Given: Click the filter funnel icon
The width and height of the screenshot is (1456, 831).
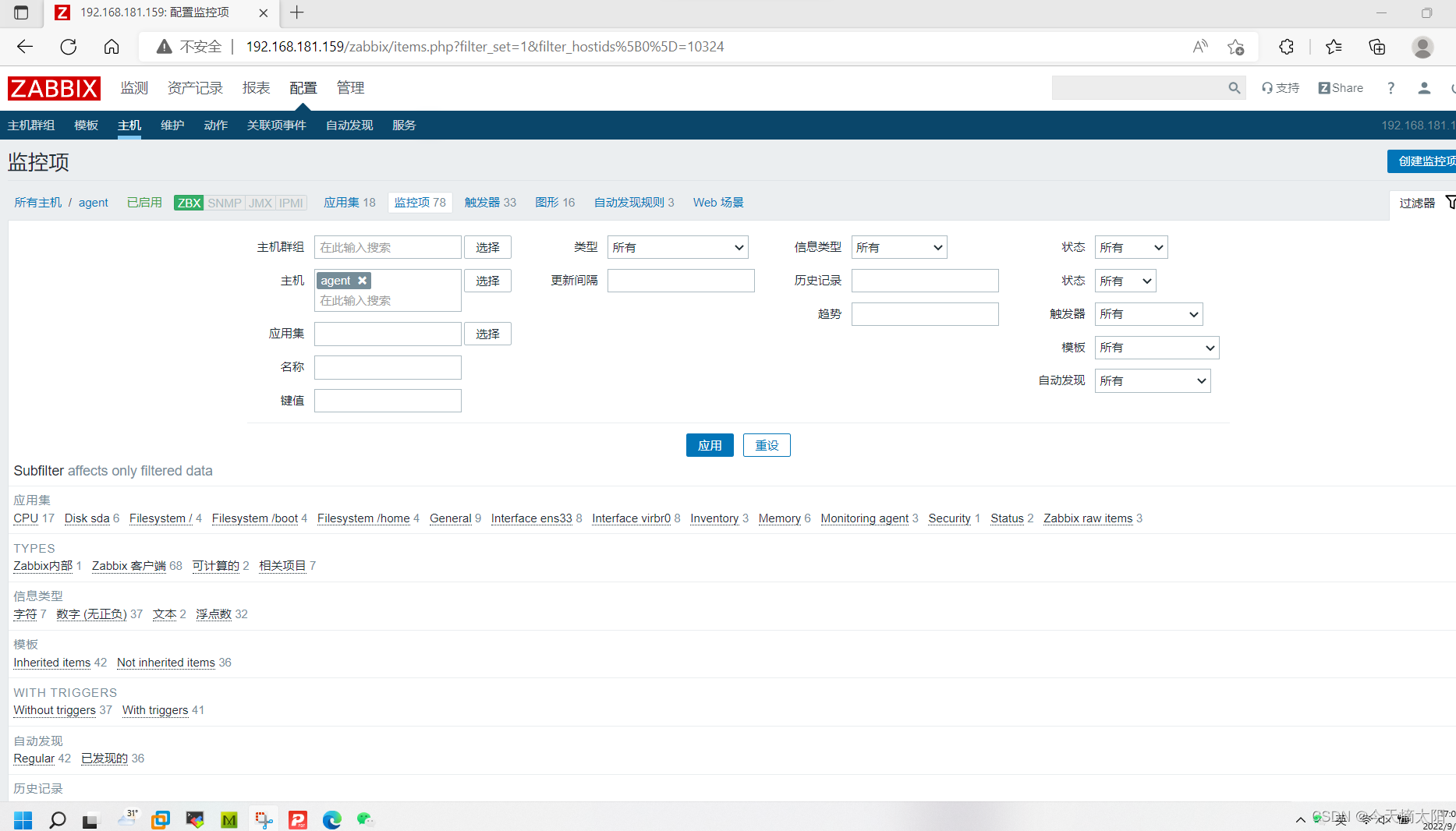Looking at the screenshot, I should point(1450,203).
